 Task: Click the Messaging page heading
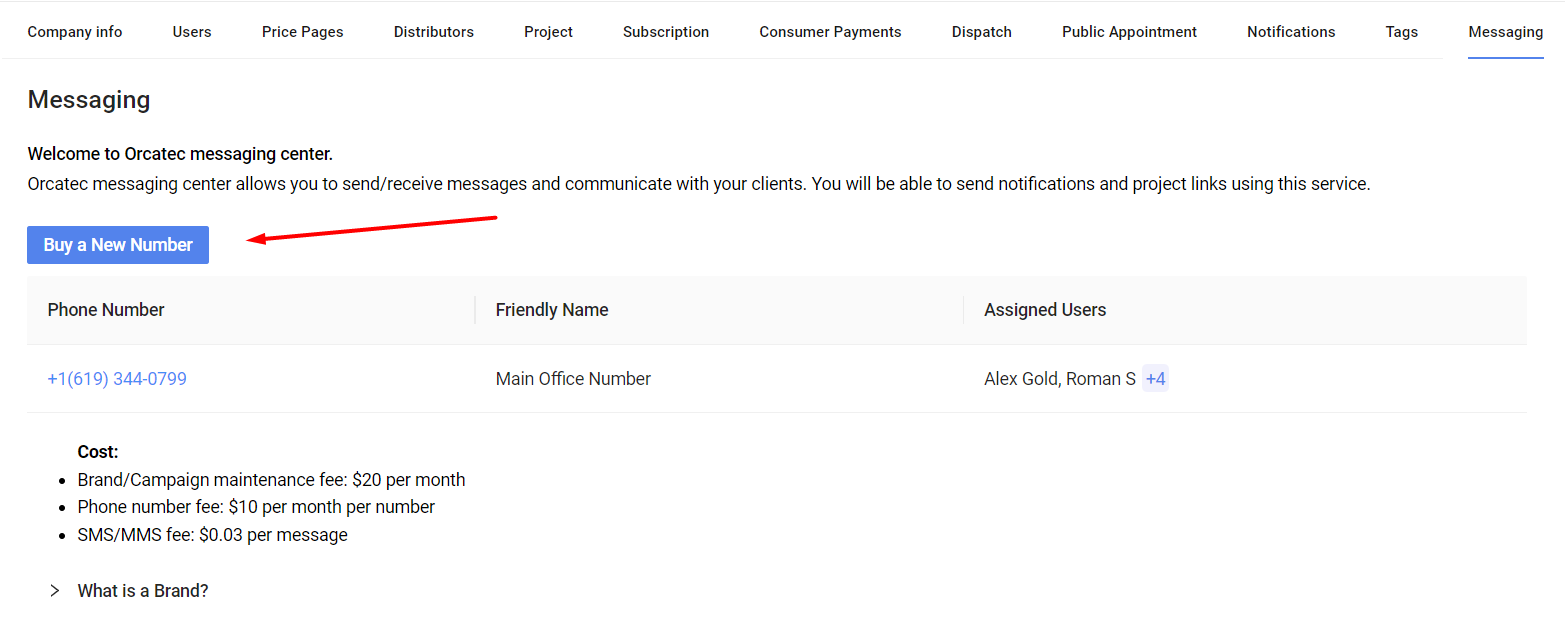click(89, 100)
